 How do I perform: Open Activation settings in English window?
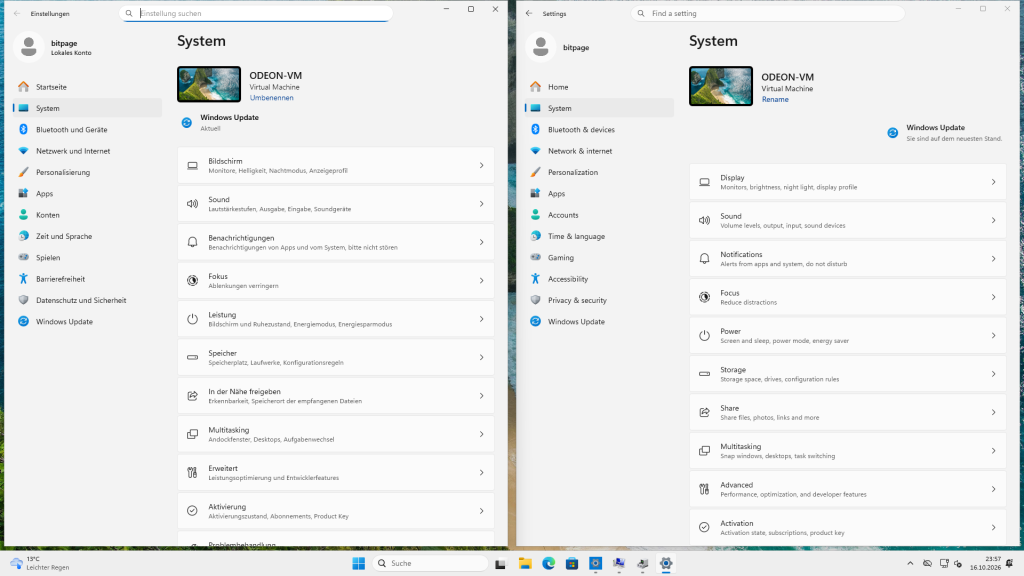(x=848, y=527)
